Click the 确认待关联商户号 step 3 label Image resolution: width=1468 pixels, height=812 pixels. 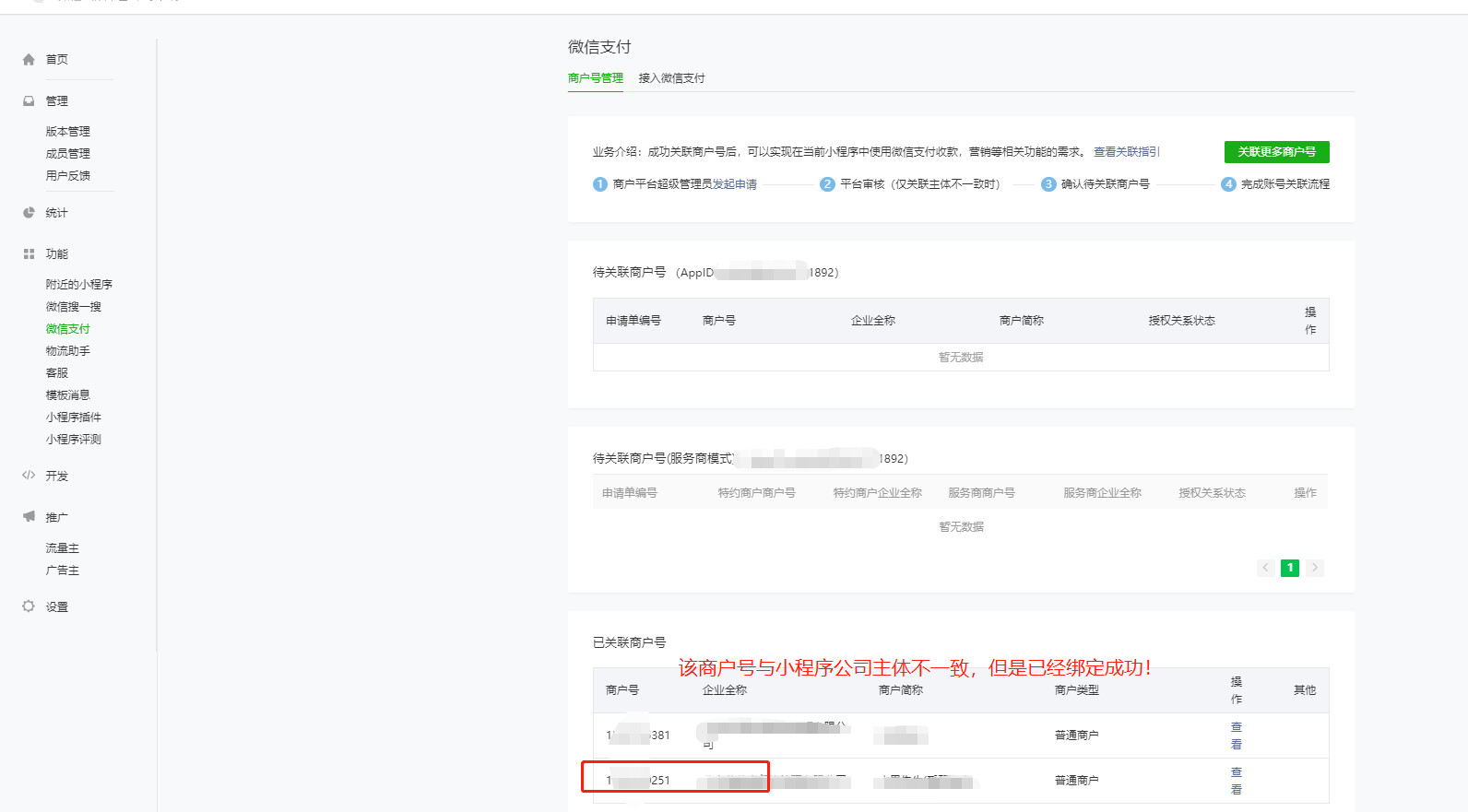1106,184
